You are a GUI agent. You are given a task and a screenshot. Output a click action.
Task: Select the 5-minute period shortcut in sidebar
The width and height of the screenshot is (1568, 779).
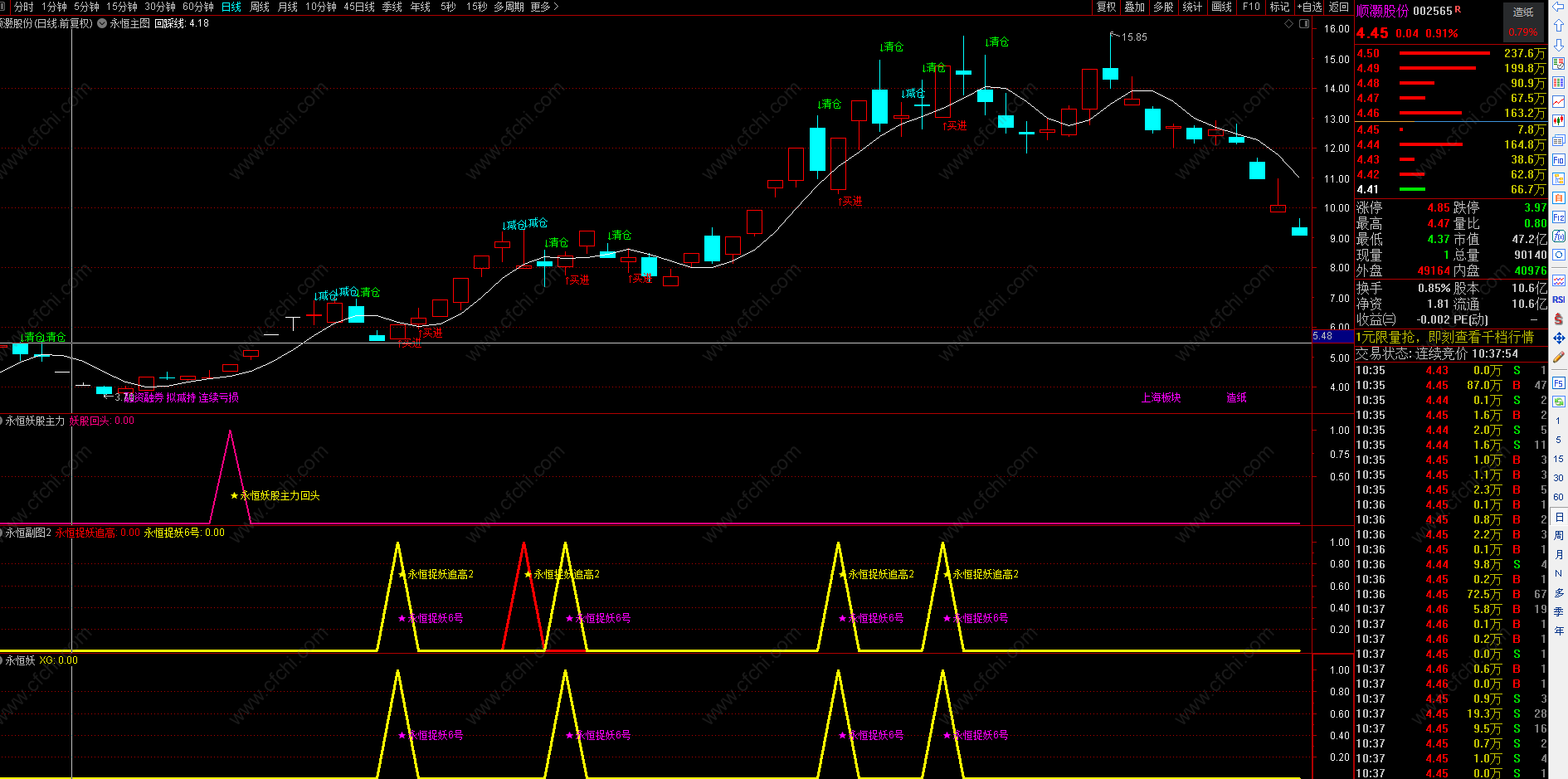pyautogui.click(x=1559, y=440)
